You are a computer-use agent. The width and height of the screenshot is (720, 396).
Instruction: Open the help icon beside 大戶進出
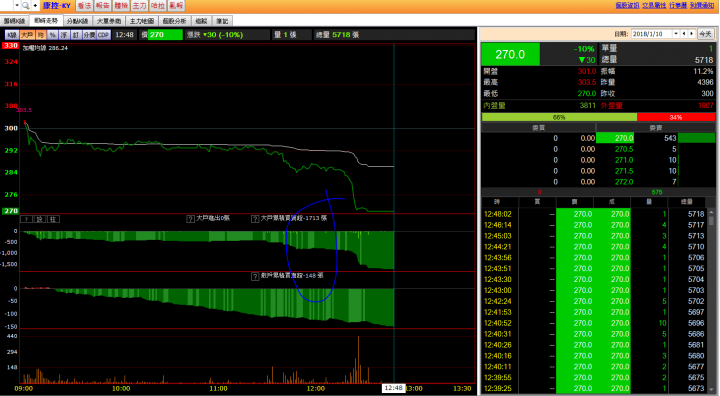[190, 219]
